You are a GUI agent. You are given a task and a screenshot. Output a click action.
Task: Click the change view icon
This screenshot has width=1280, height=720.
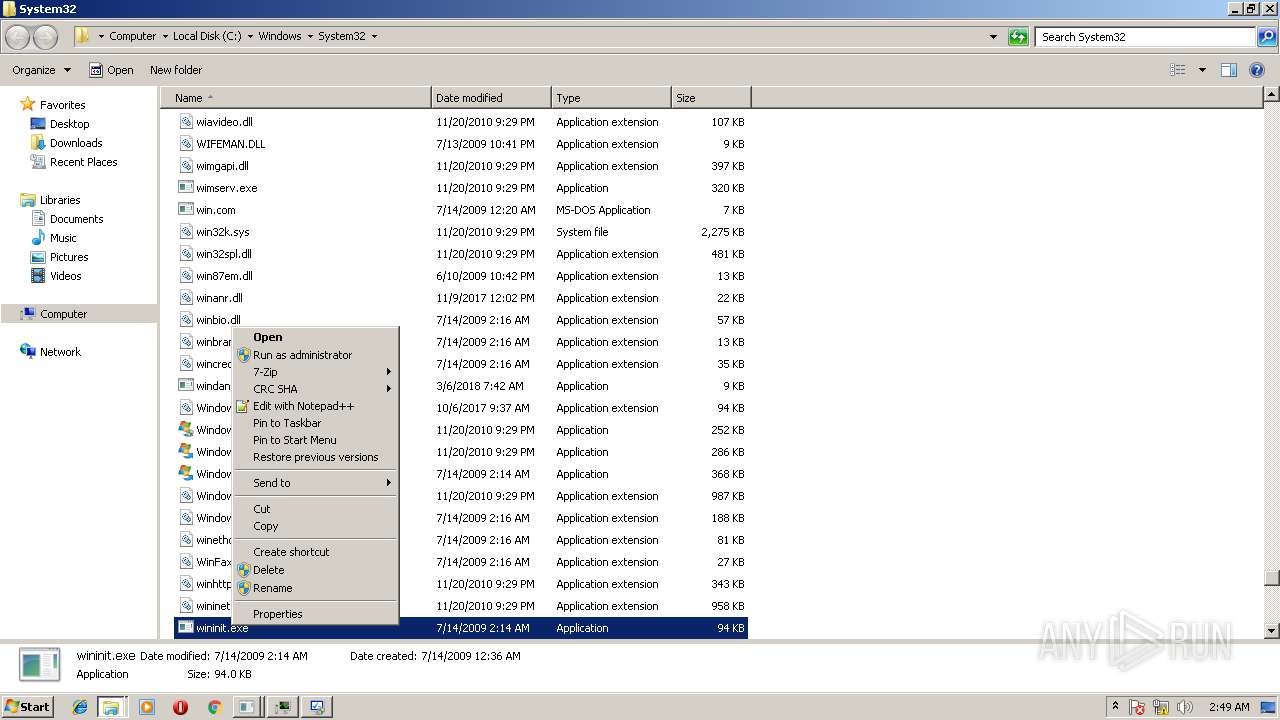[x=1178, y=70]
